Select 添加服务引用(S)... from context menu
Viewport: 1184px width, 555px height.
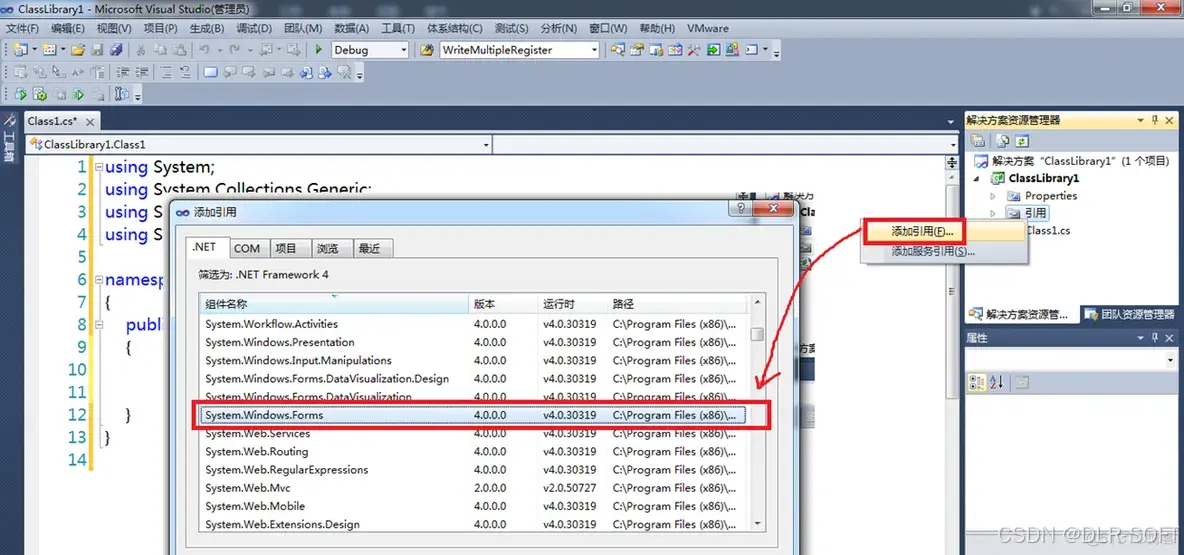click(x=933, y=251)
